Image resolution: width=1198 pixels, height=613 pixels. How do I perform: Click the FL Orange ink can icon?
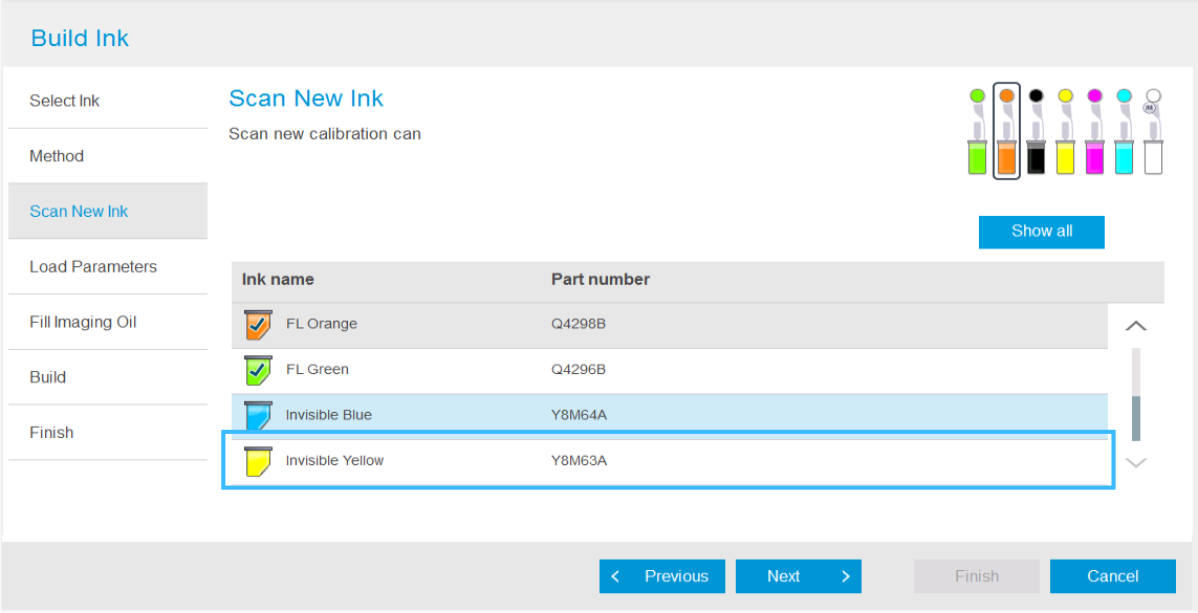258,324
